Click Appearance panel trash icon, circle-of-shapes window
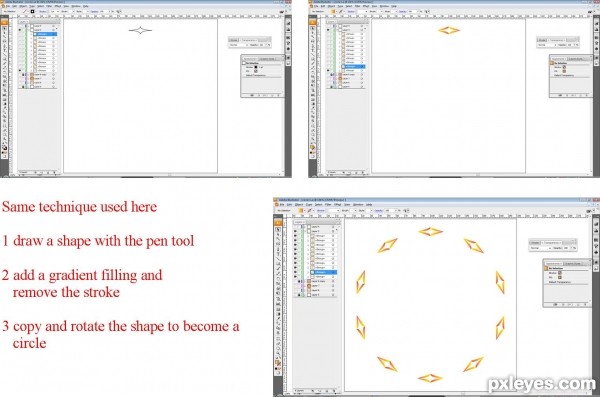The width and height of the screenshot is (600, 397). tap(585, 304)
